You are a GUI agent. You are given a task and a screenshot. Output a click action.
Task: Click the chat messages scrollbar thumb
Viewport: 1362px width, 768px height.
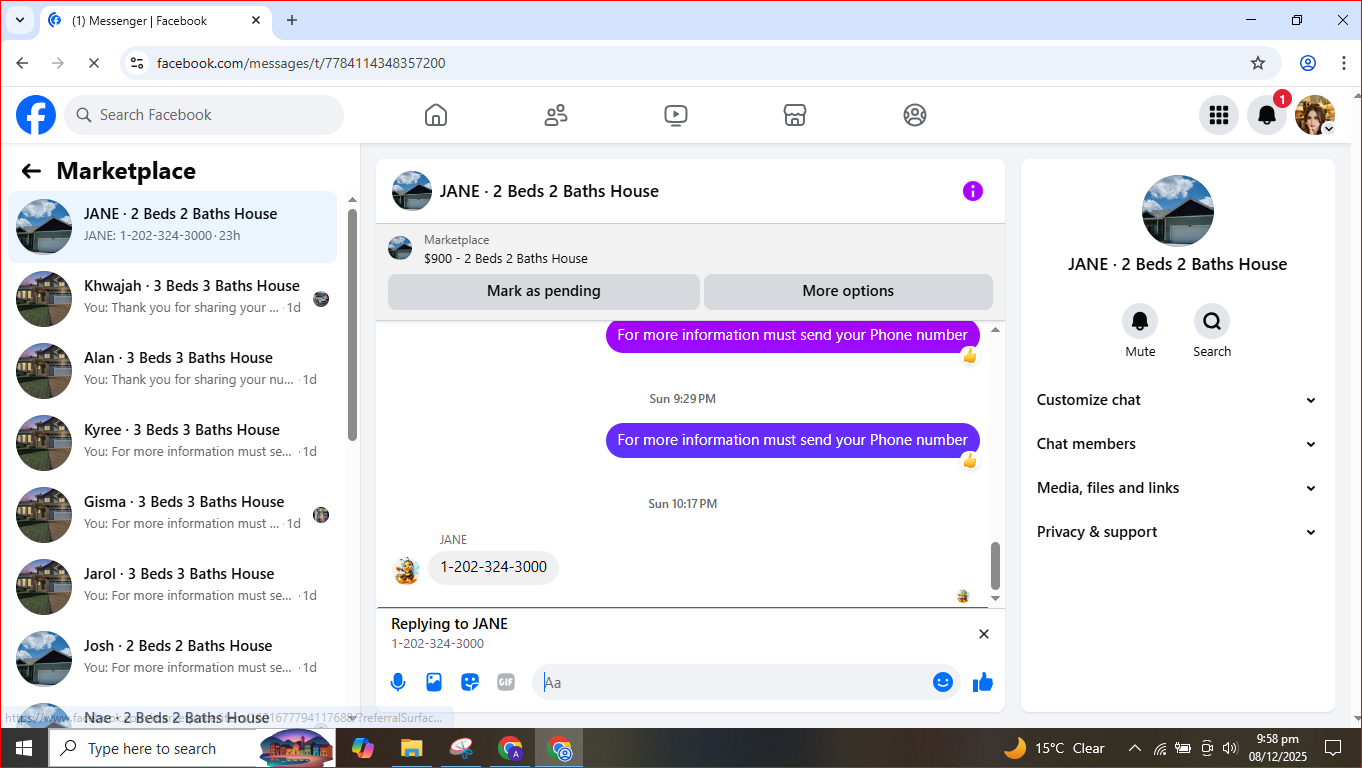tap(995, 566)
